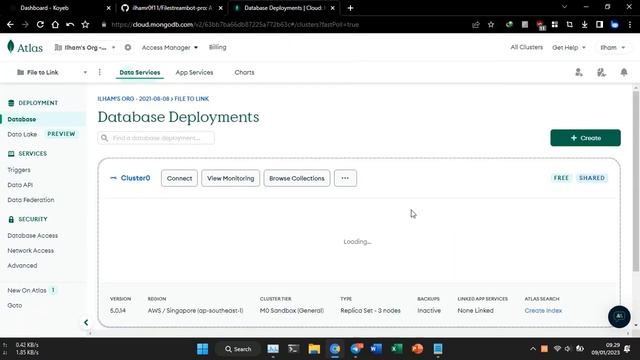Open Triggers in sidebar
Image resolution: width=640 pixels, height=360 pixels.
click(x=19, y=170)
